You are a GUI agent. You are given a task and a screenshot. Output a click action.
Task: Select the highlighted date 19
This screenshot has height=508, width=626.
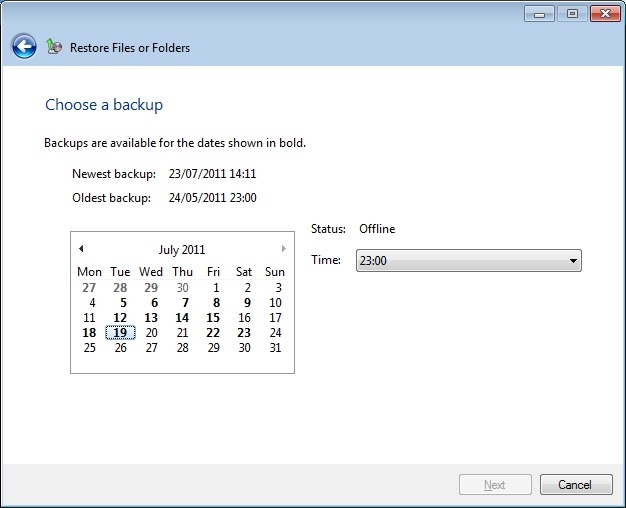(x=120, y=333)
